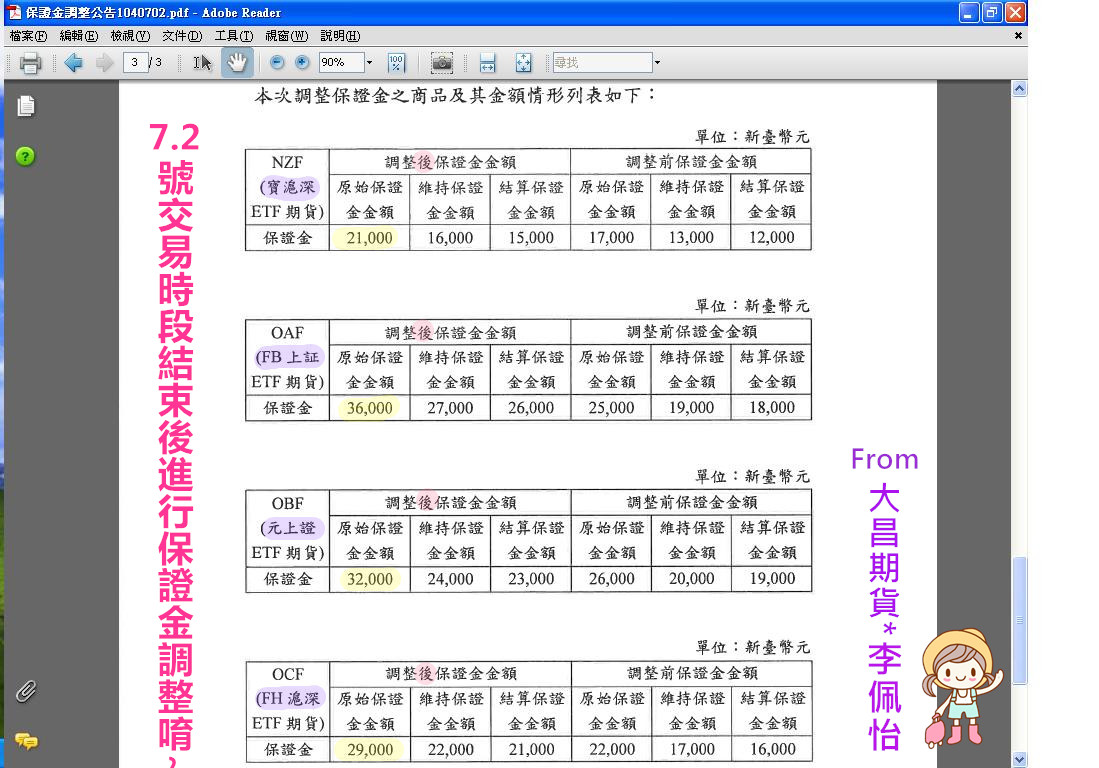Click the highlighted label FH滬深

pos(288,699)
